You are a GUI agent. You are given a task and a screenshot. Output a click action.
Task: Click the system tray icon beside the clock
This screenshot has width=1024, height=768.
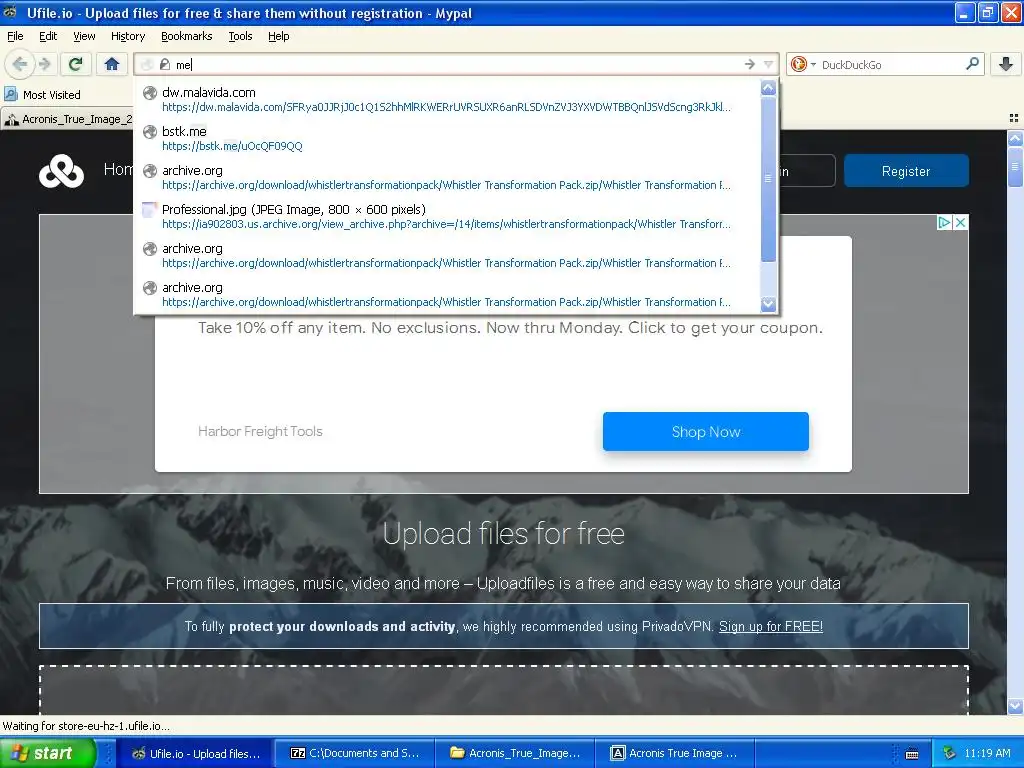950,754
